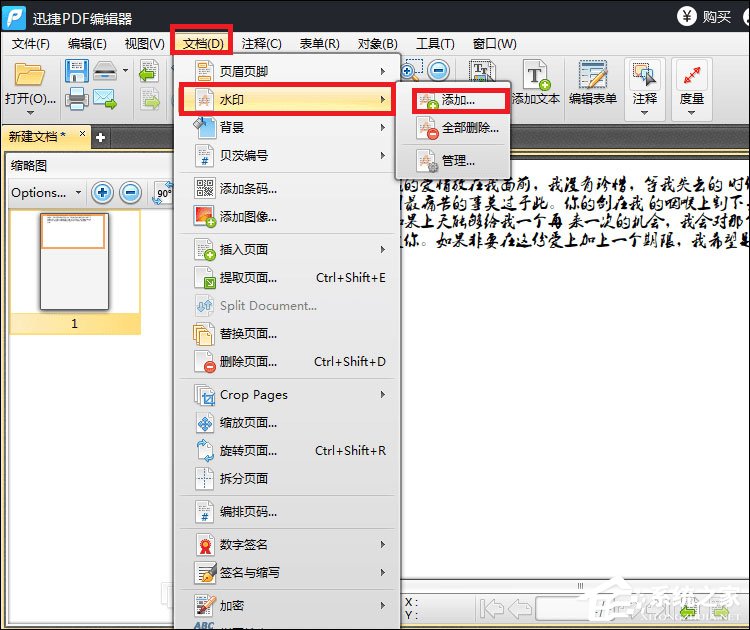Click 添加... in watermark submenu
The image size is (750, 630).
459,100
